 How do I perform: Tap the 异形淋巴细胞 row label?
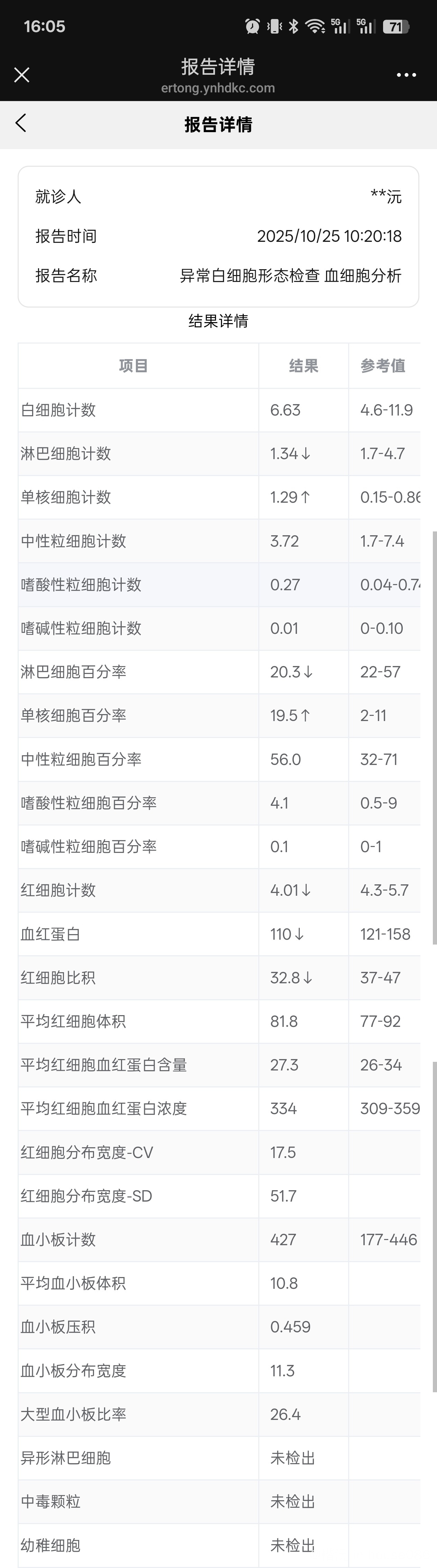click(x=66, y=1458)
